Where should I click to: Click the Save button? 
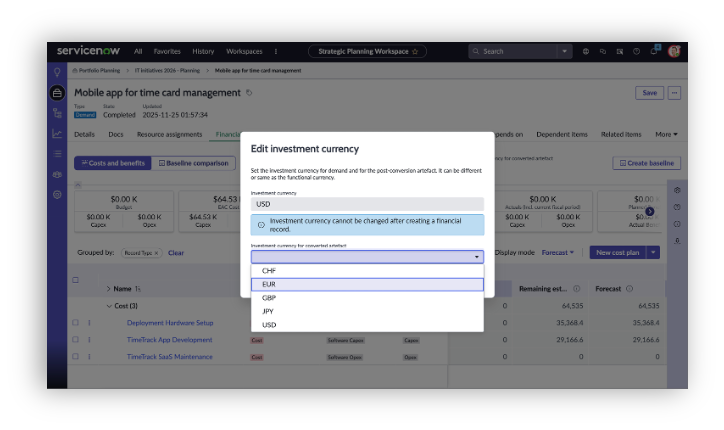[649, 93]
